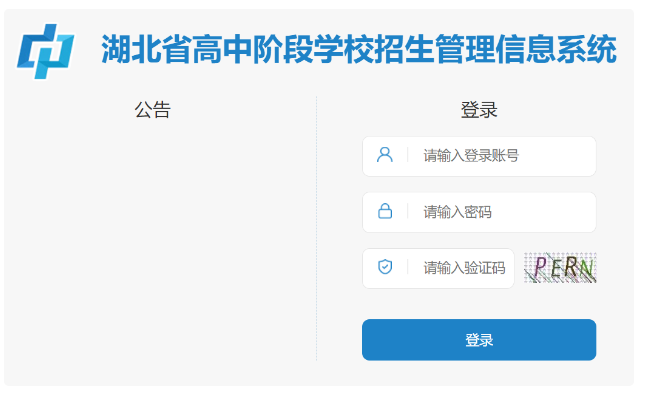Click the shield icon in captcha field

pos(385,267)
